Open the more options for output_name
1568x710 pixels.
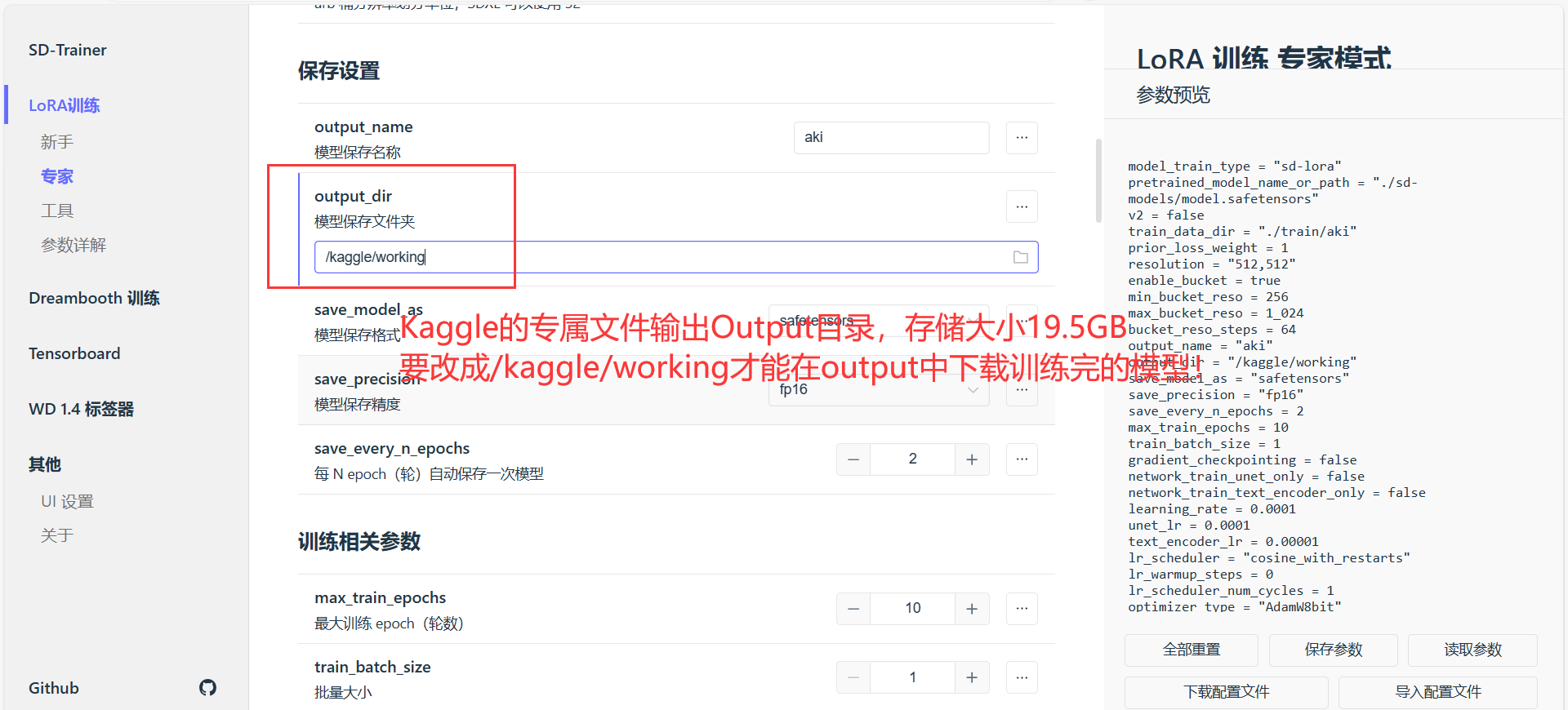[1022, 138]
